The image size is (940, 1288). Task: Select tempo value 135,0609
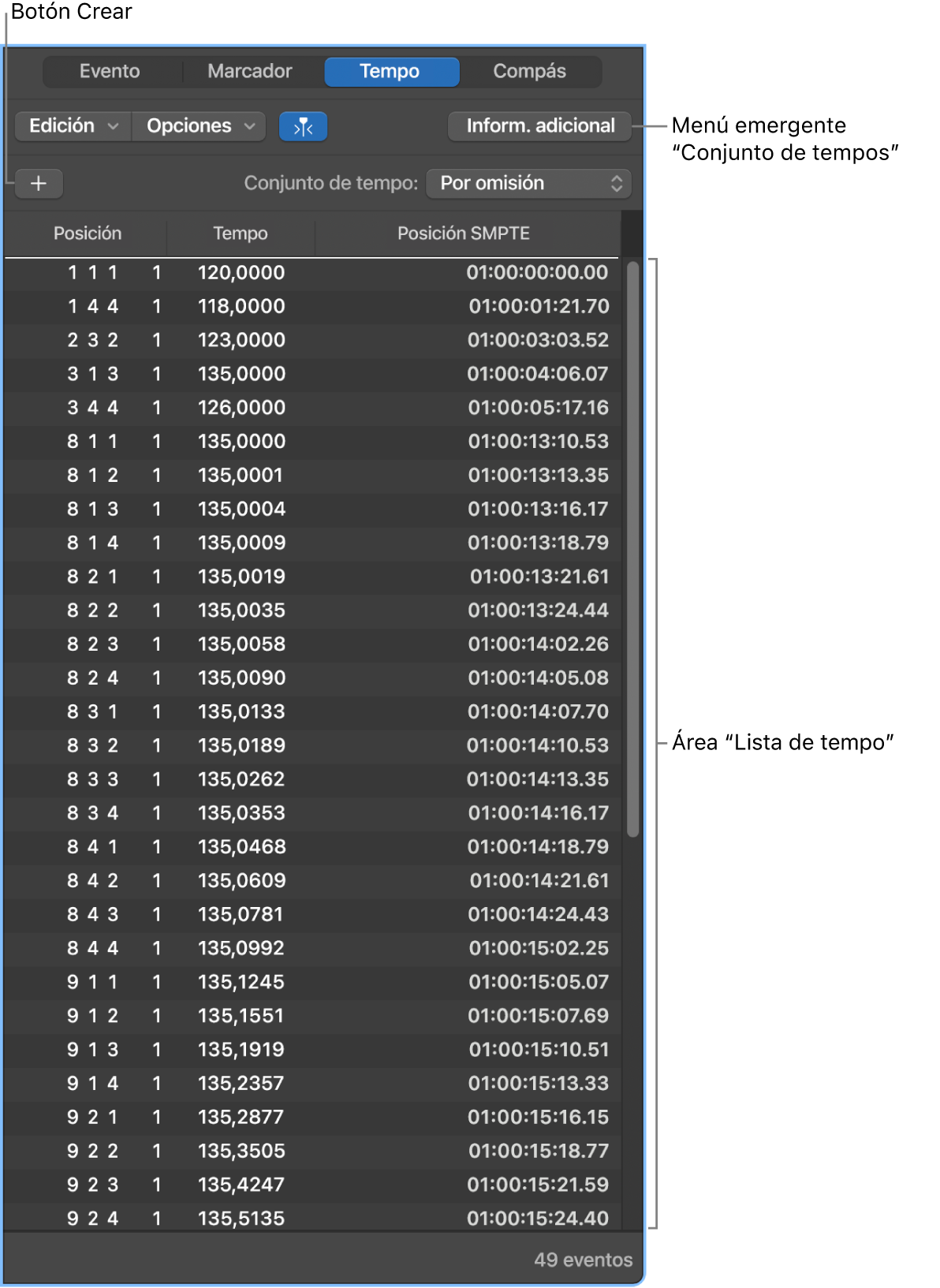[x=241, y=881]
